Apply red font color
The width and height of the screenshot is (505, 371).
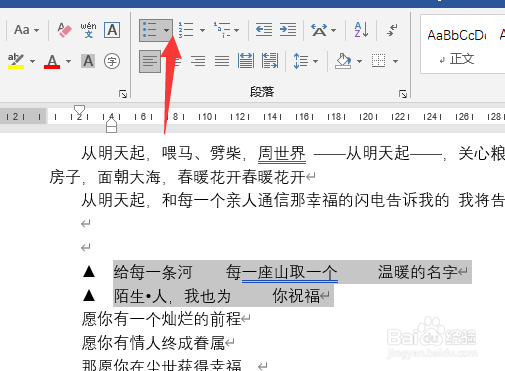tap(52, 61)
